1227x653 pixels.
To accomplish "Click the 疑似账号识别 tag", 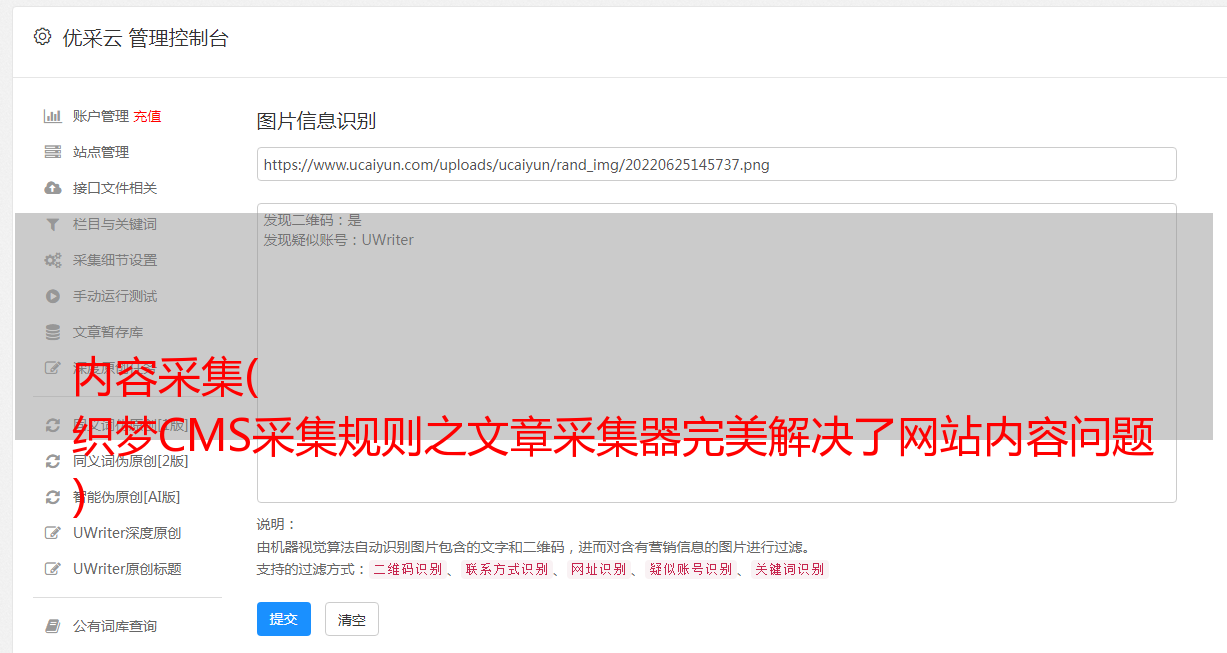I will point(690,569).
